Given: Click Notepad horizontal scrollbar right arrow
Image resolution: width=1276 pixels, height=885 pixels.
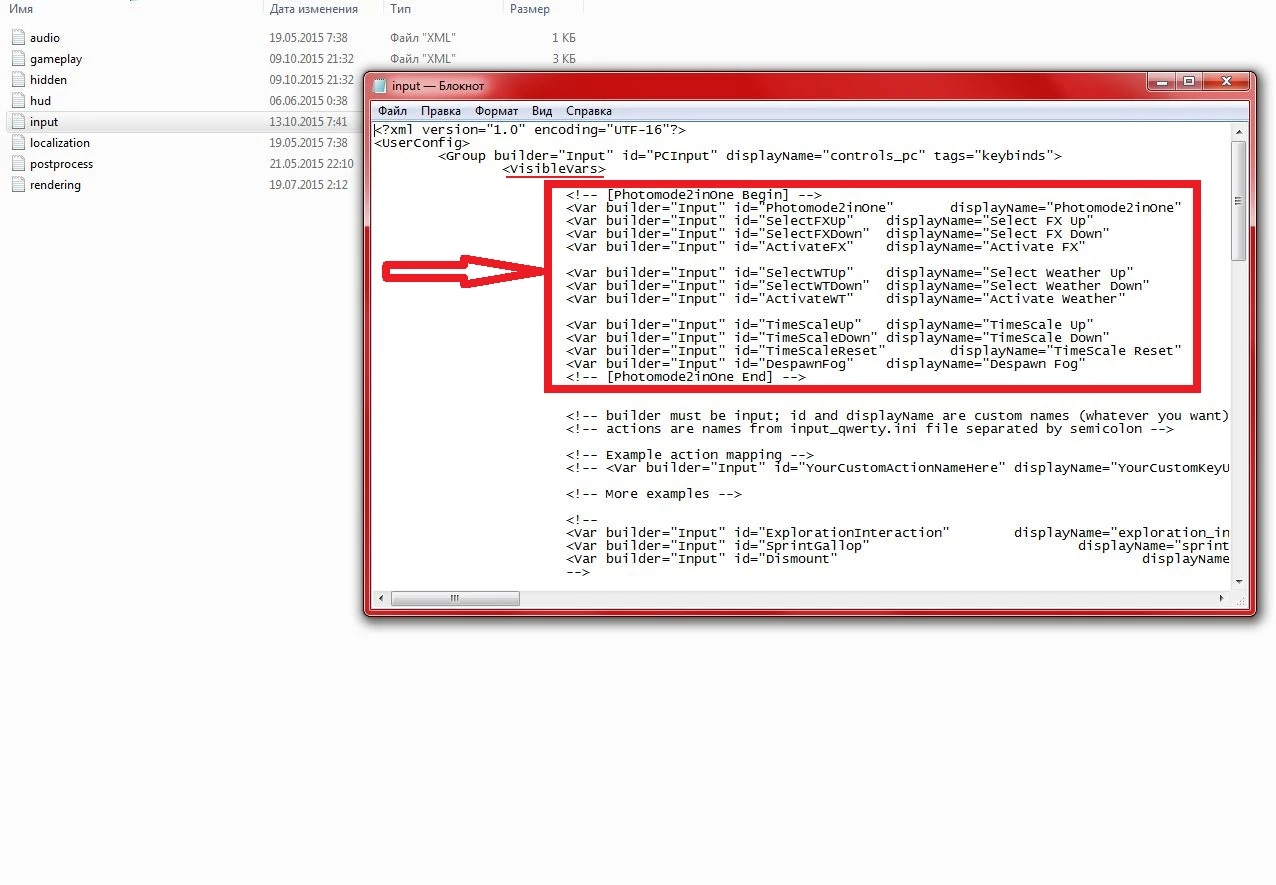Looking at the screenshot, I should pos(1221,599).
